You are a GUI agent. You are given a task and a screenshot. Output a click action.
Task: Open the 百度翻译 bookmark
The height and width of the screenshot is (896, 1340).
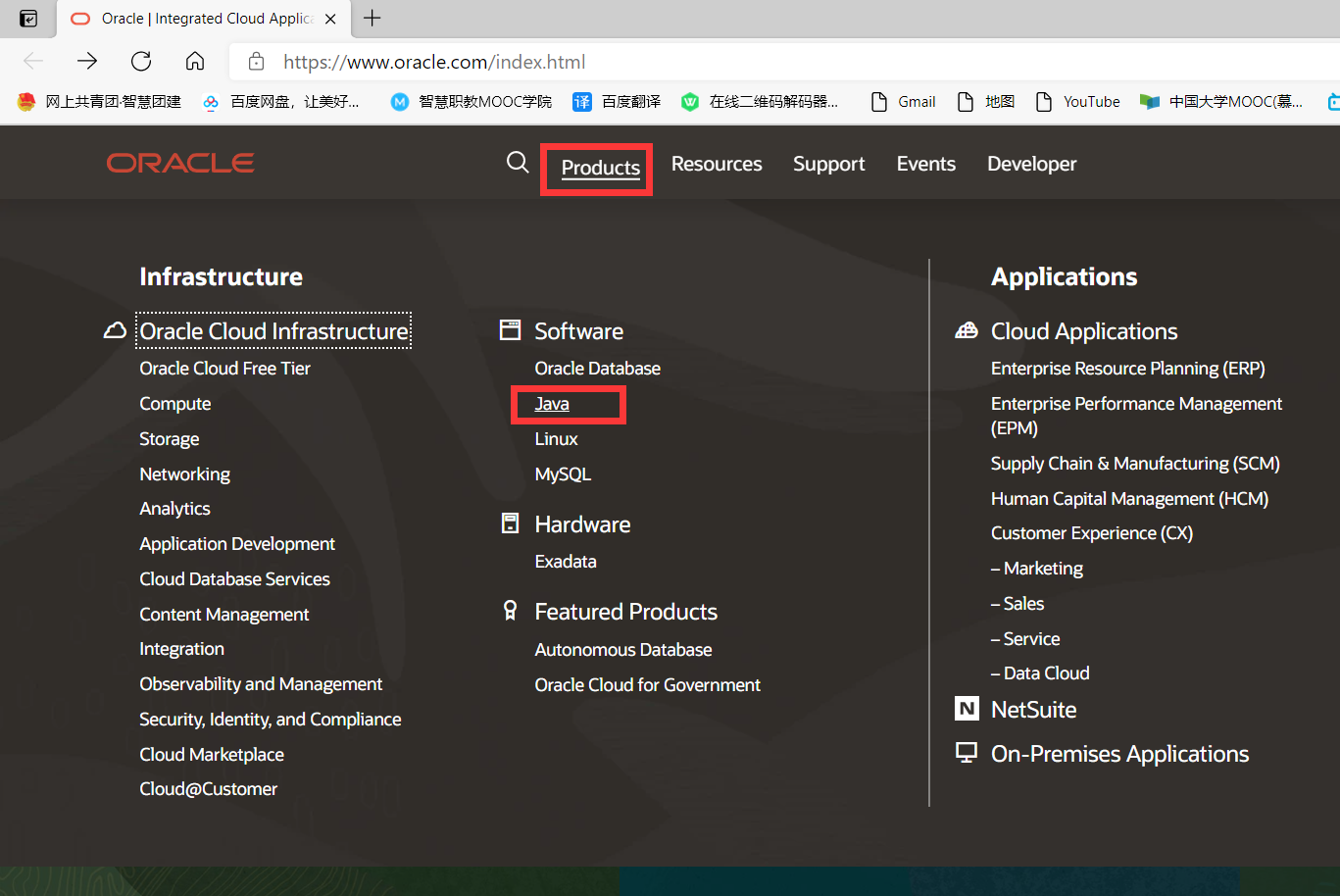pos(617,102)
